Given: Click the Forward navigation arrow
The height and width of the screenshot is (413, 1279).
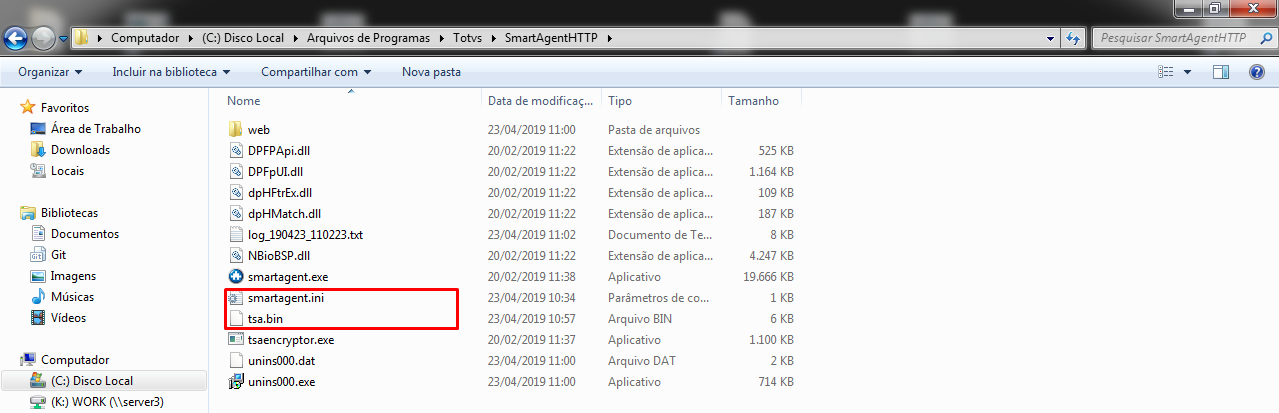Looking at the screenshot, I should 44,38.
